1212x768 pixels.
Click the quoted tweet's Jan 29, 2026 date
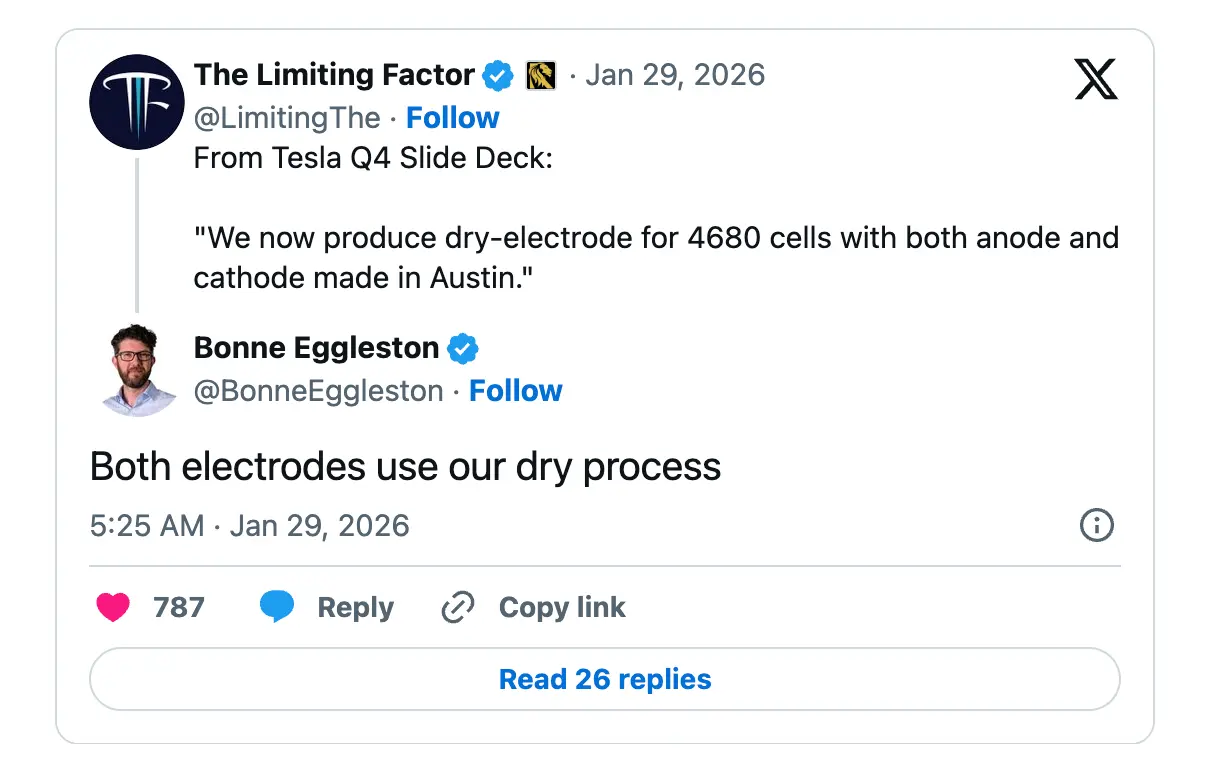[675, 75]
